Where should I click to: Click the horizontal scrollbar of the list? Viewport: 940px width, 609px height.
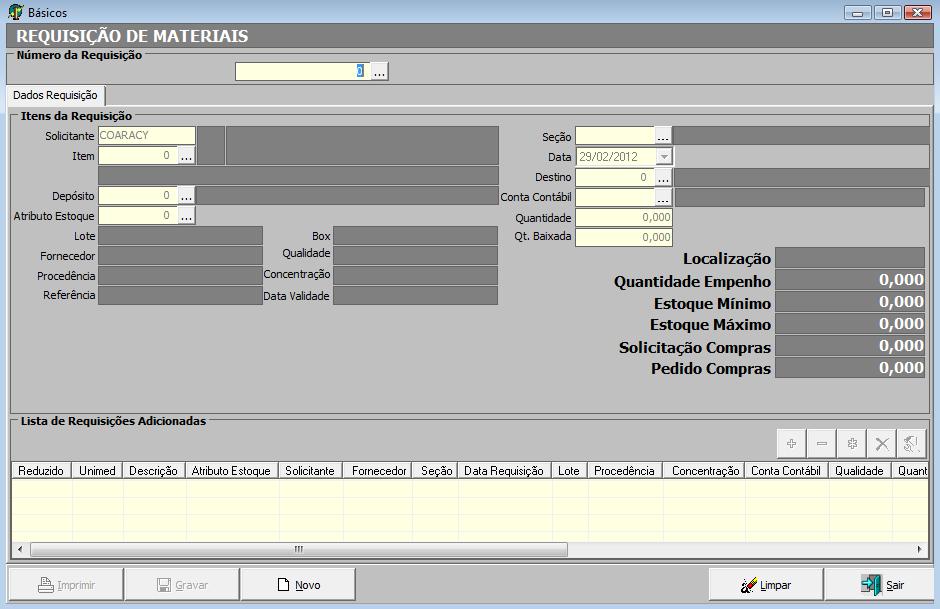(x=298, y=550)
